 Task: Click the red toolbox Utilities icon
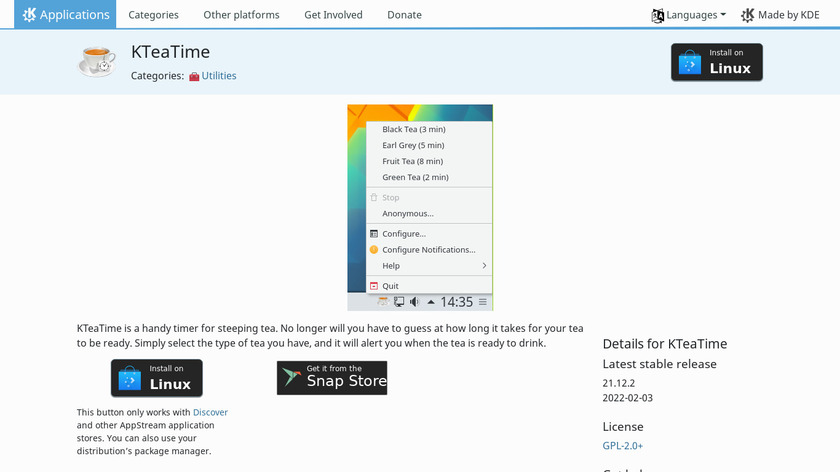[x=194, y=77]
